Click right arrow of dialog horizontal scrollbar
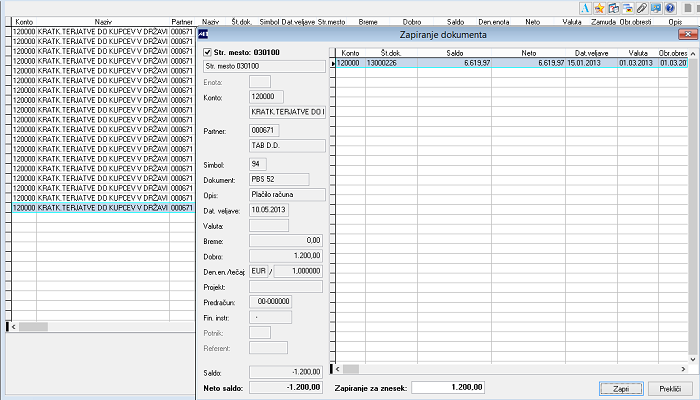 [683, 369]
